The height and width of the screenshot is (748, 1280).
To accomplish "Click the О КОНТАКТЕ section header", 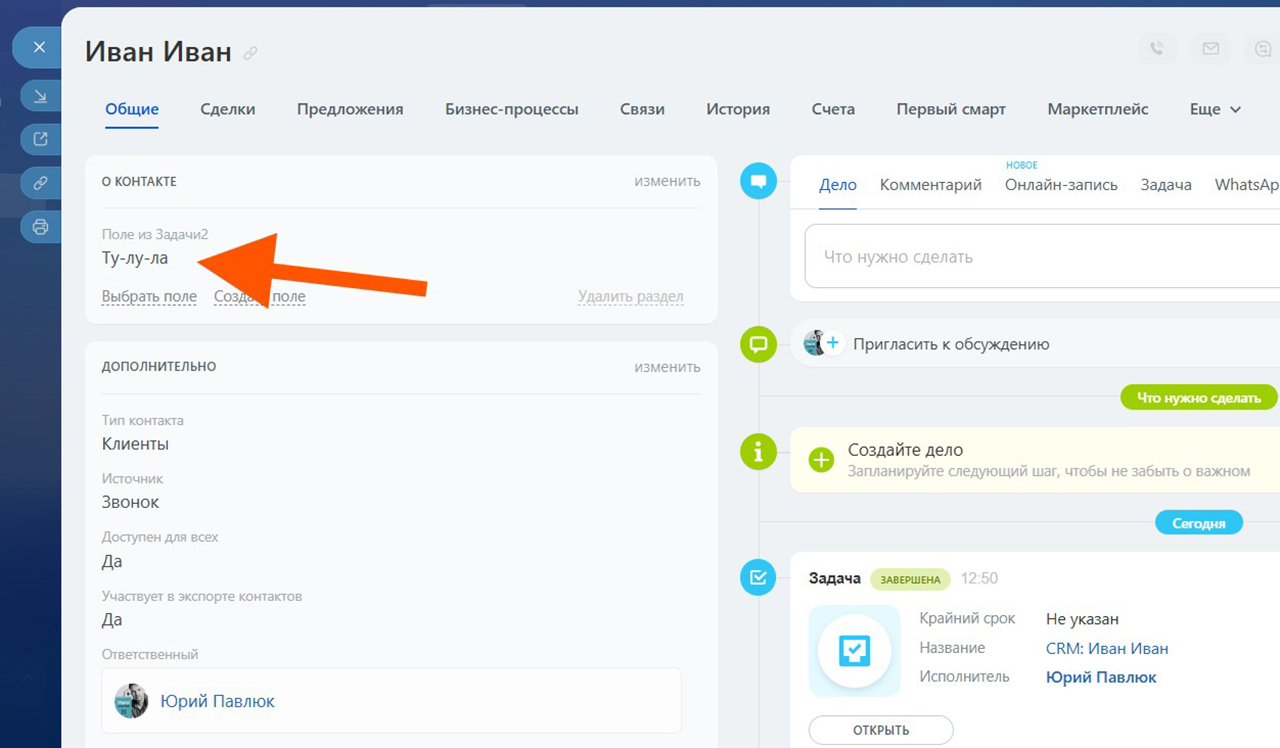I will point(139,182).
